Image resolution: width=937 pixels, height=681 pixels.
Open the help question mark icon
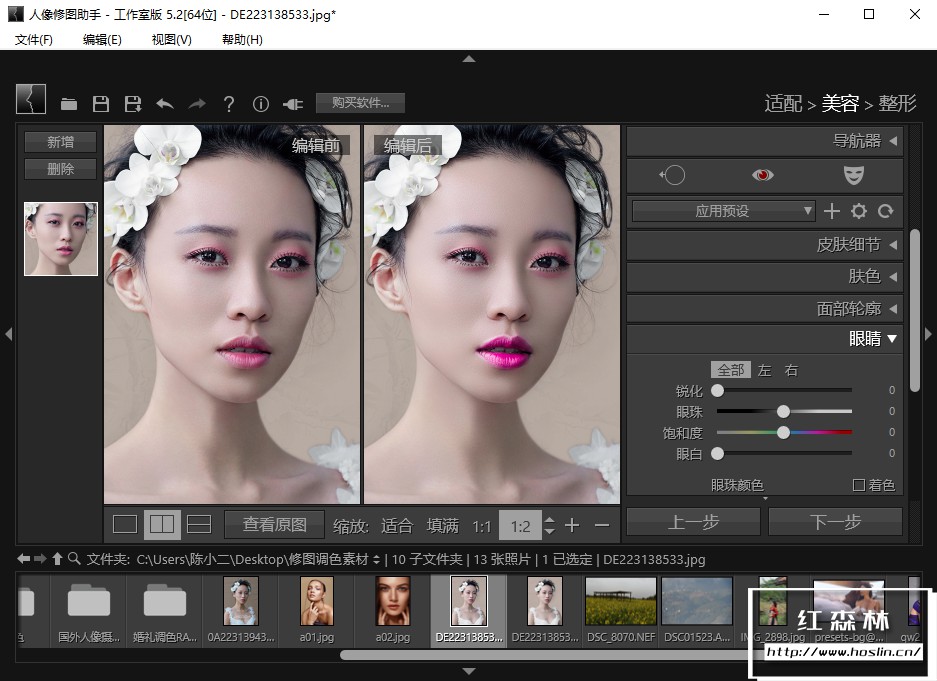229,104
